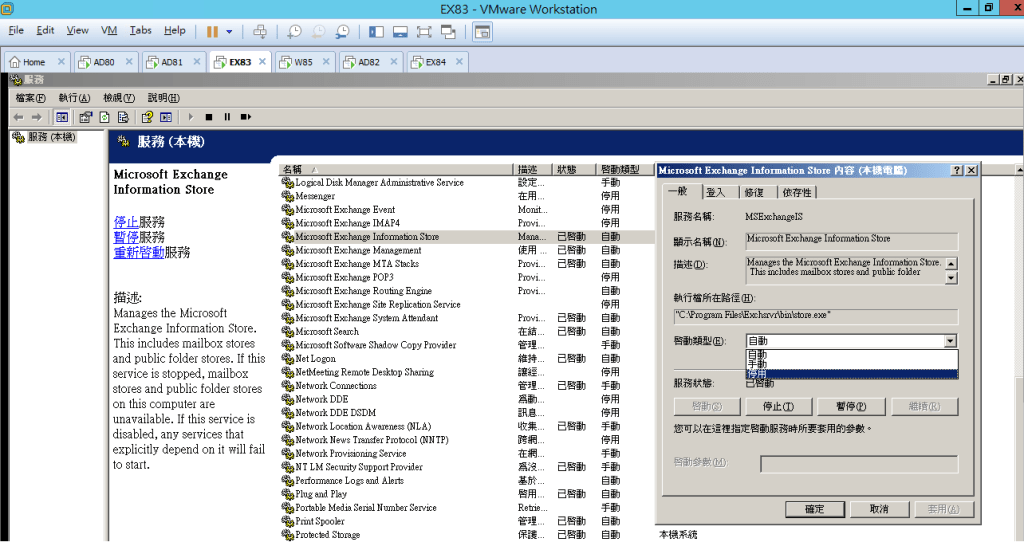Screen dimensions: 1024x542
Task: Choose 手動 from the startup type options
Action: tap(757, 364)
